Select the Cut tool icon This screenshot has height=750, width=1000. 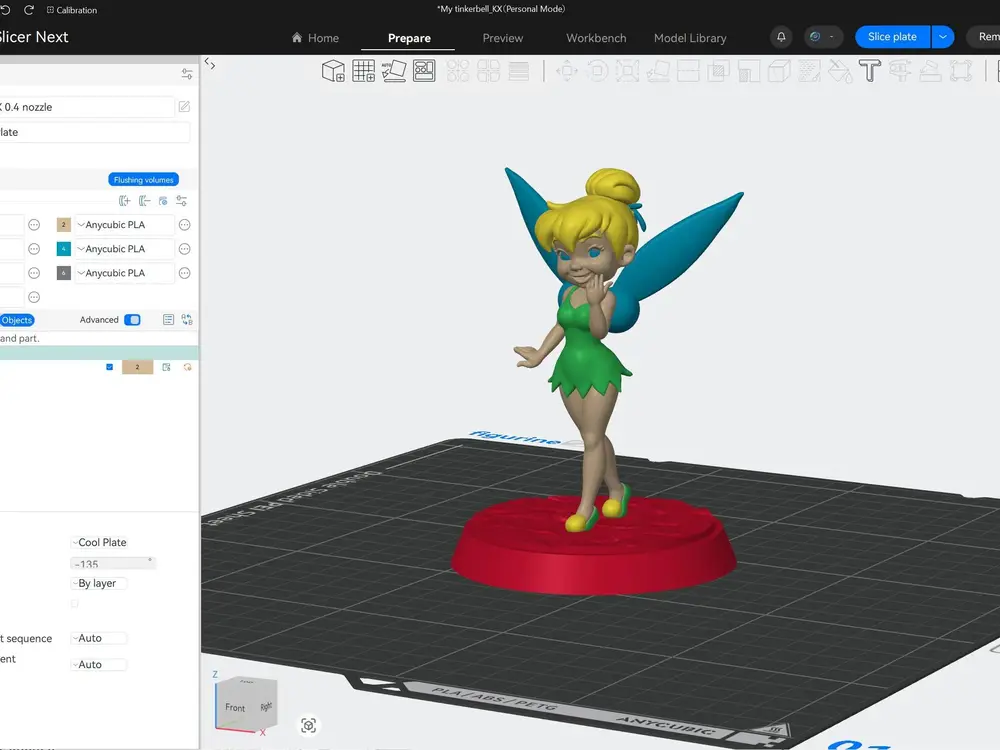pos(688,71)
